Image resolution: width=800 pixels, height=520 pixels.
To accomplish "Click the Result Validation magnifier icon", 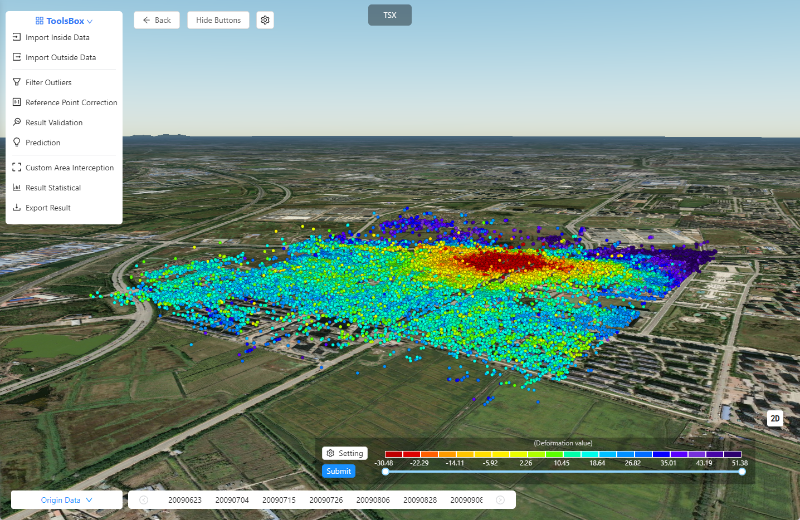I will pos(17,122).
